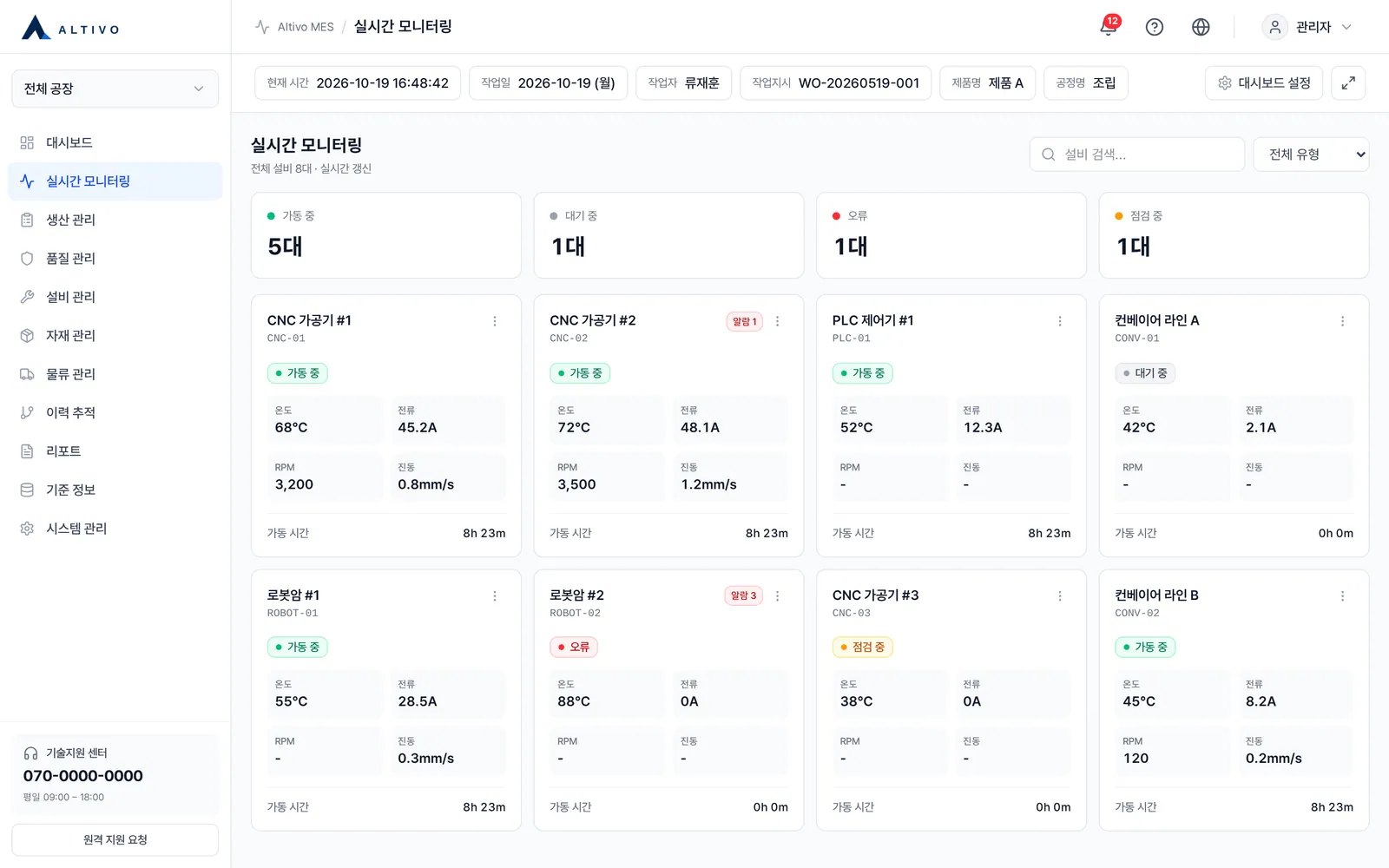The image size is (1389, 868).
Task: Open the 관리자 user menu
Action: coord(1307,27)
